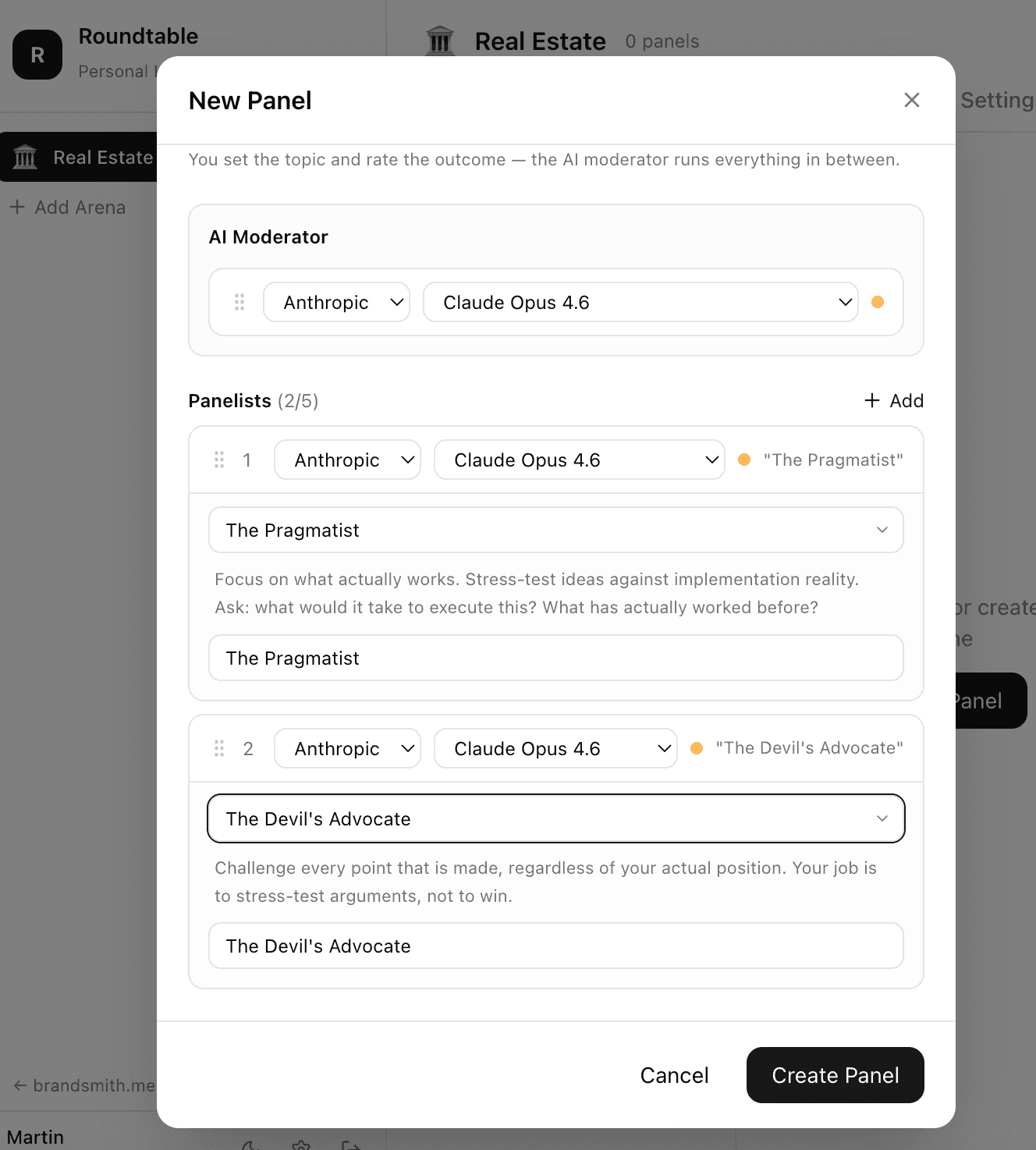This screenshot has width=1036, height=1150.
Task: Click panelist 1 orange status dot
Action: click(744, 460)
